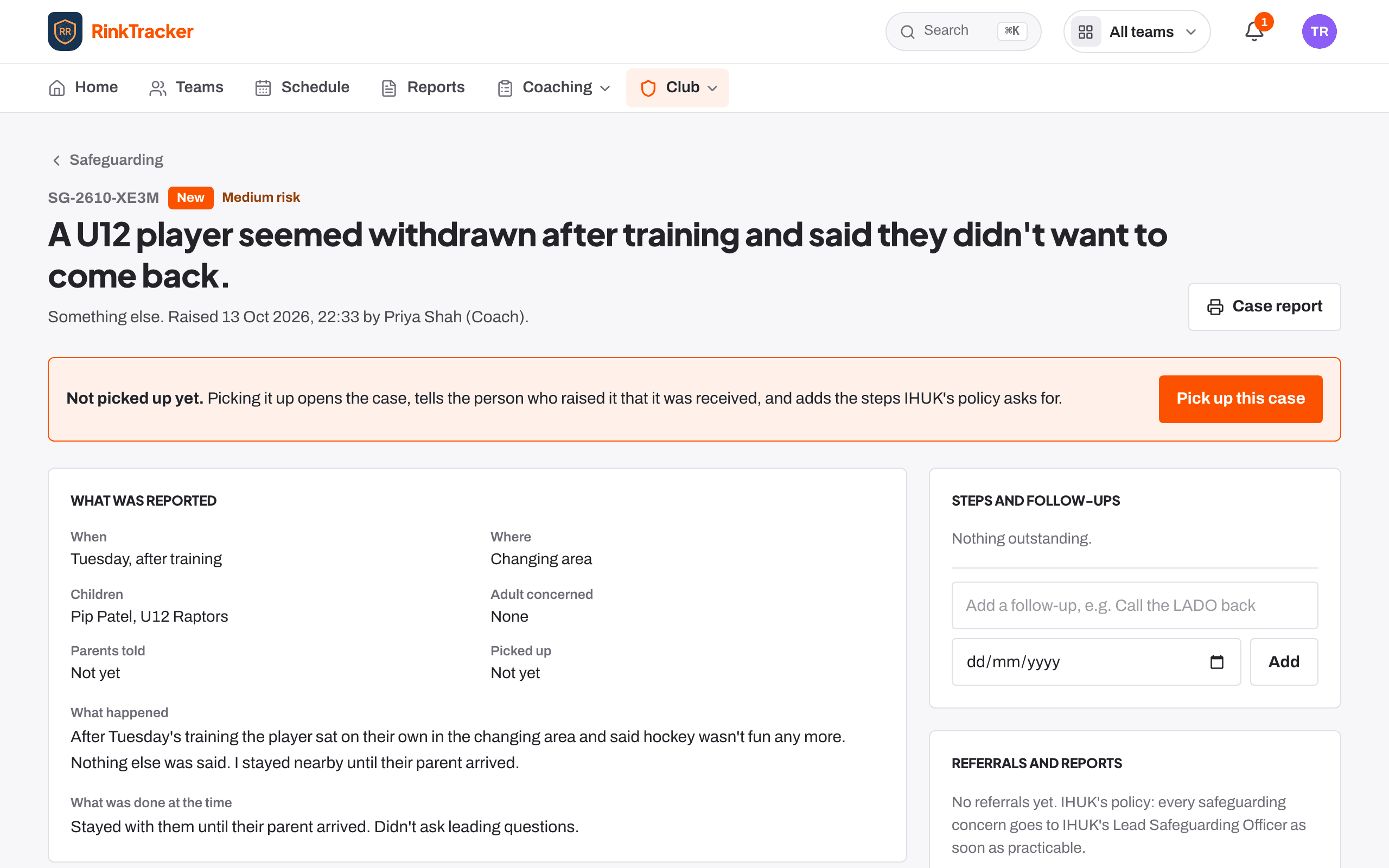Click the Tuesday, after training value
Image resolution: width=1389 pixels, height=868 pixels.
tap(146, 559)
